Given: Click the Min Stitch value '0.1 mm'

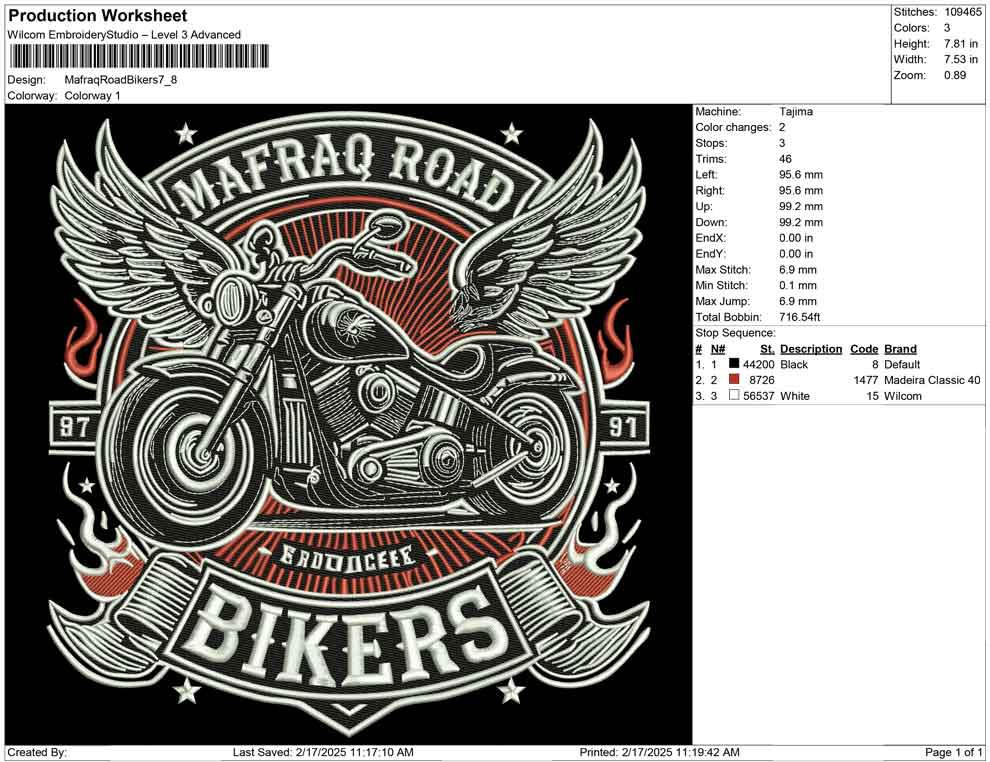Looking at the screenshot, I should pos(797,285).
